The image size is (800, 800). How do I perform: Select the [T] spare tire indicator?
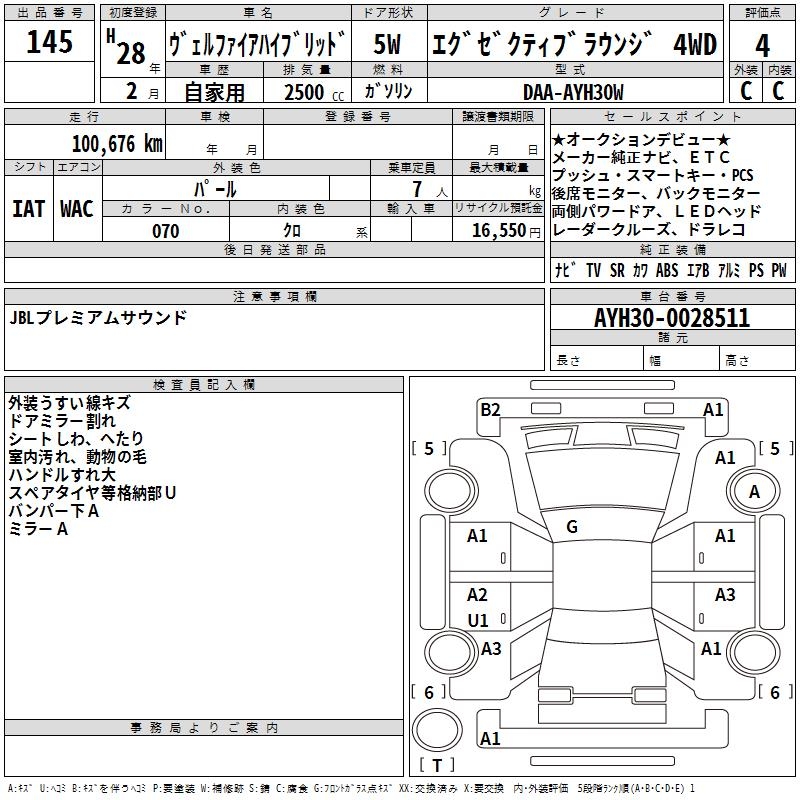[x=436, y=766]
